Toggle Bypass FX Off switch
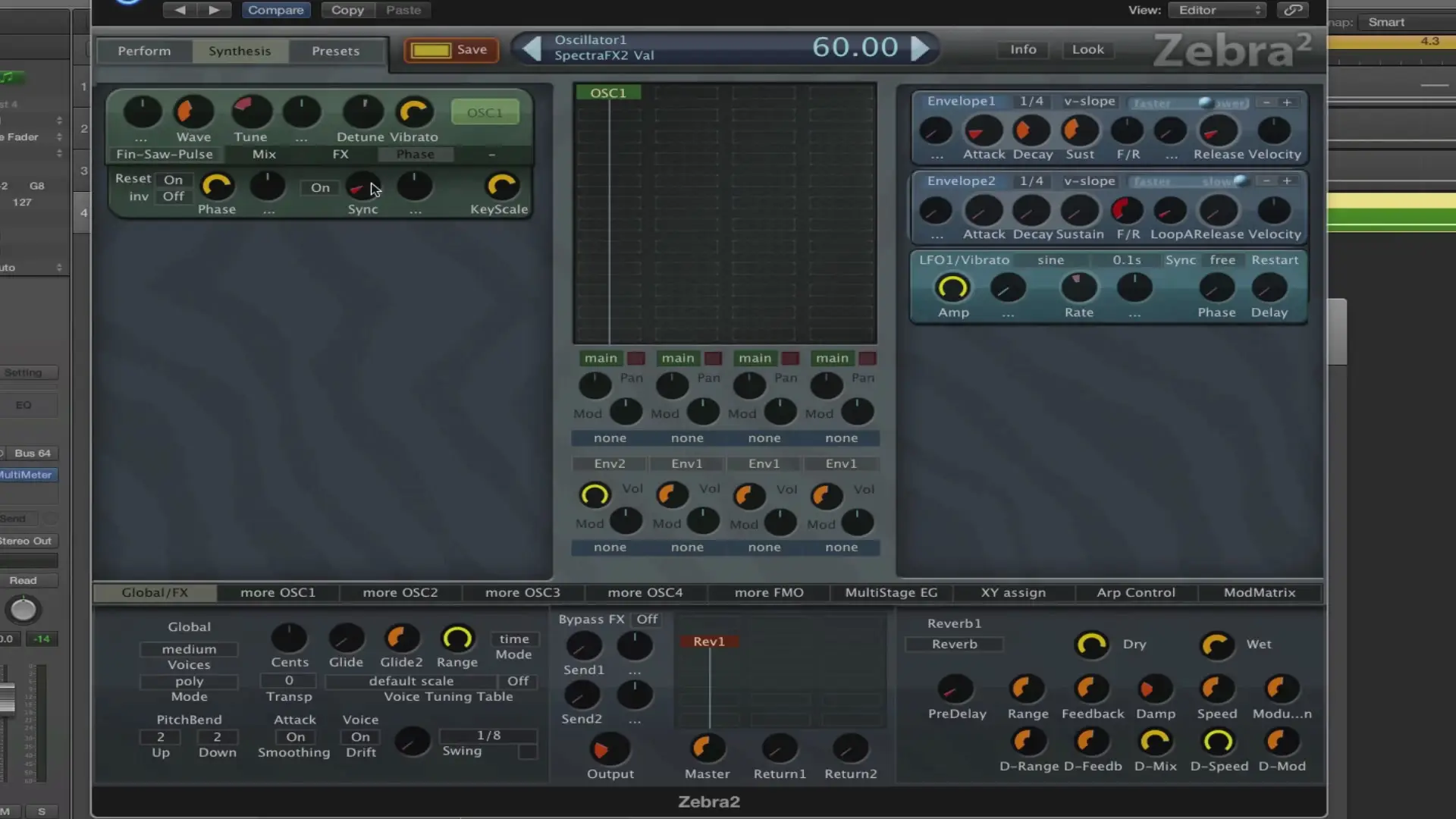Screen dimensions: 1456x819 (x=647, y=619)
